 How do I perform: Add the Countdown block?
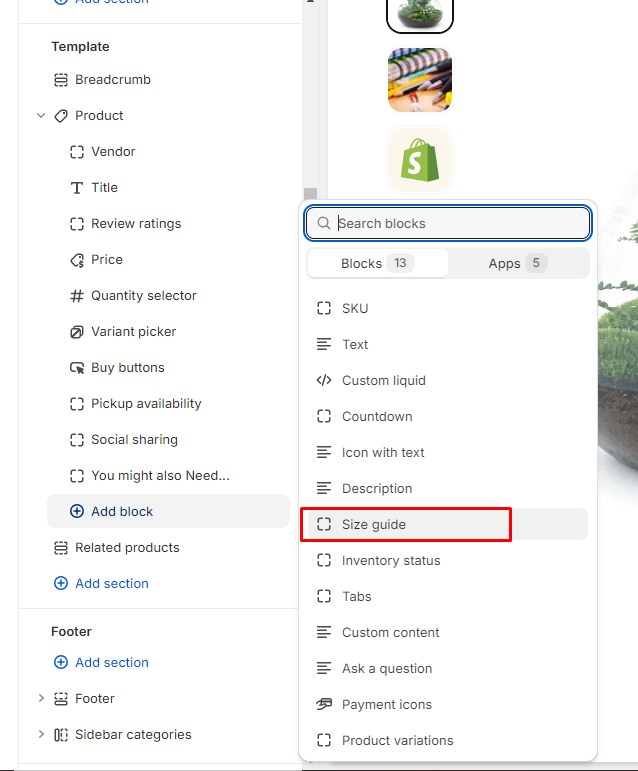377,416
